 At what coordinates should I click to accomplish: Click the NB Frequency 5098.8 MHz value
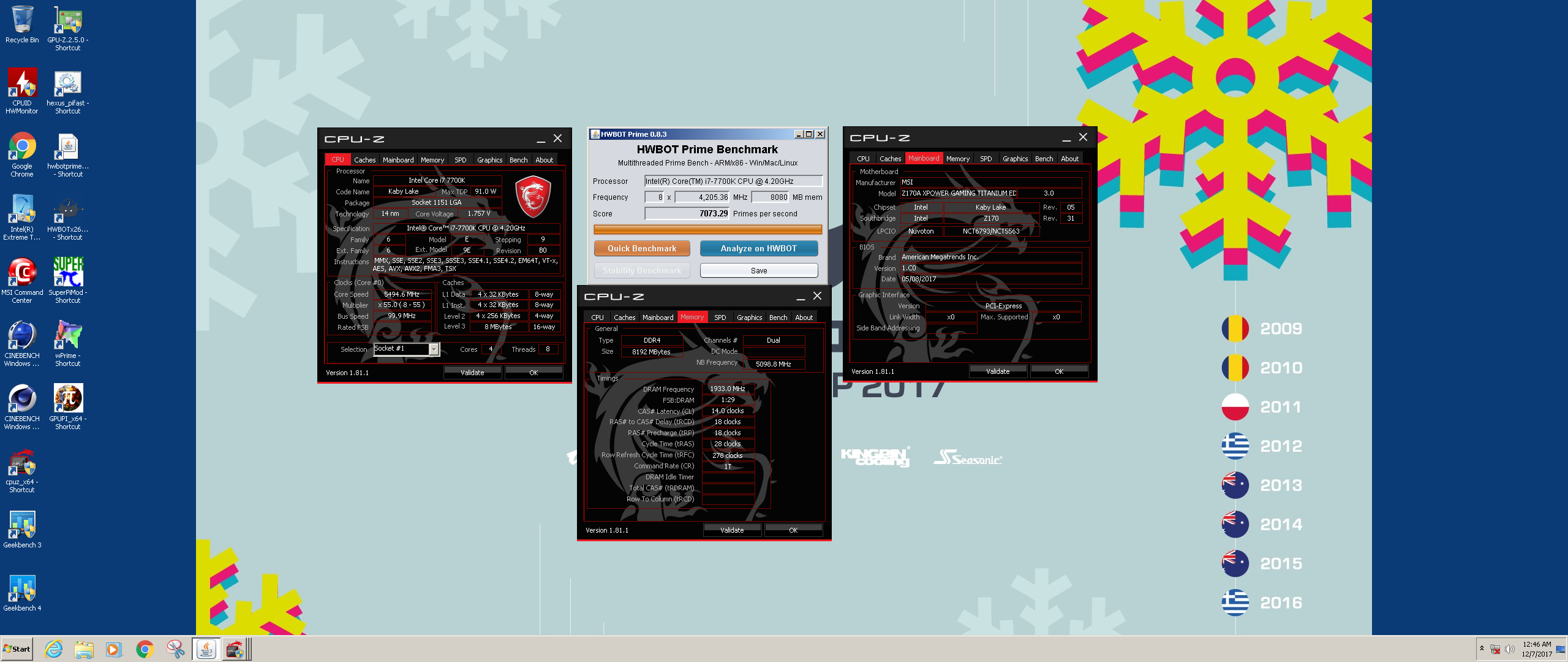773,364
